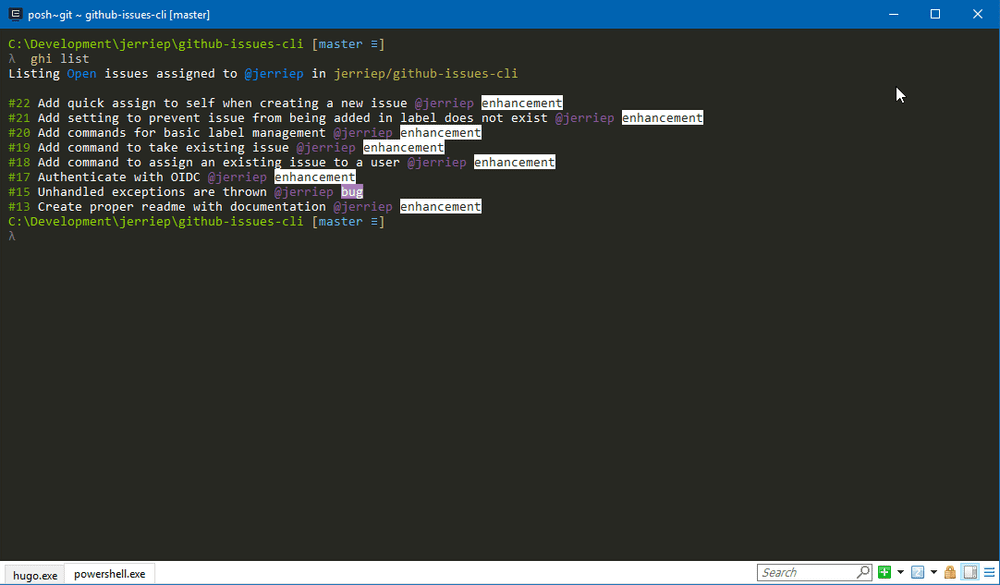
Task: Click issue number #17
Action: pyautogui.click(x=19, y=177)
